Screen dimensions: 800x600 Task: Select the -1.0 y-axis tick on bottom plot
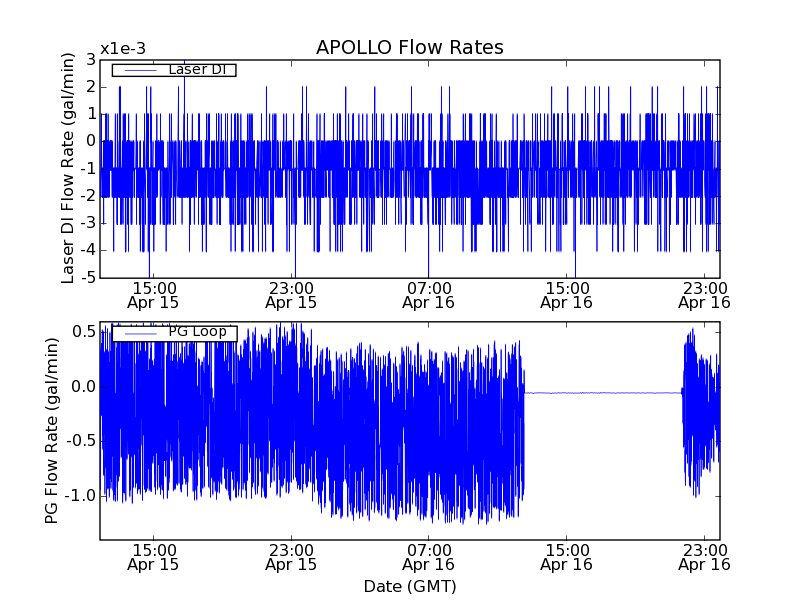point(82,496)
